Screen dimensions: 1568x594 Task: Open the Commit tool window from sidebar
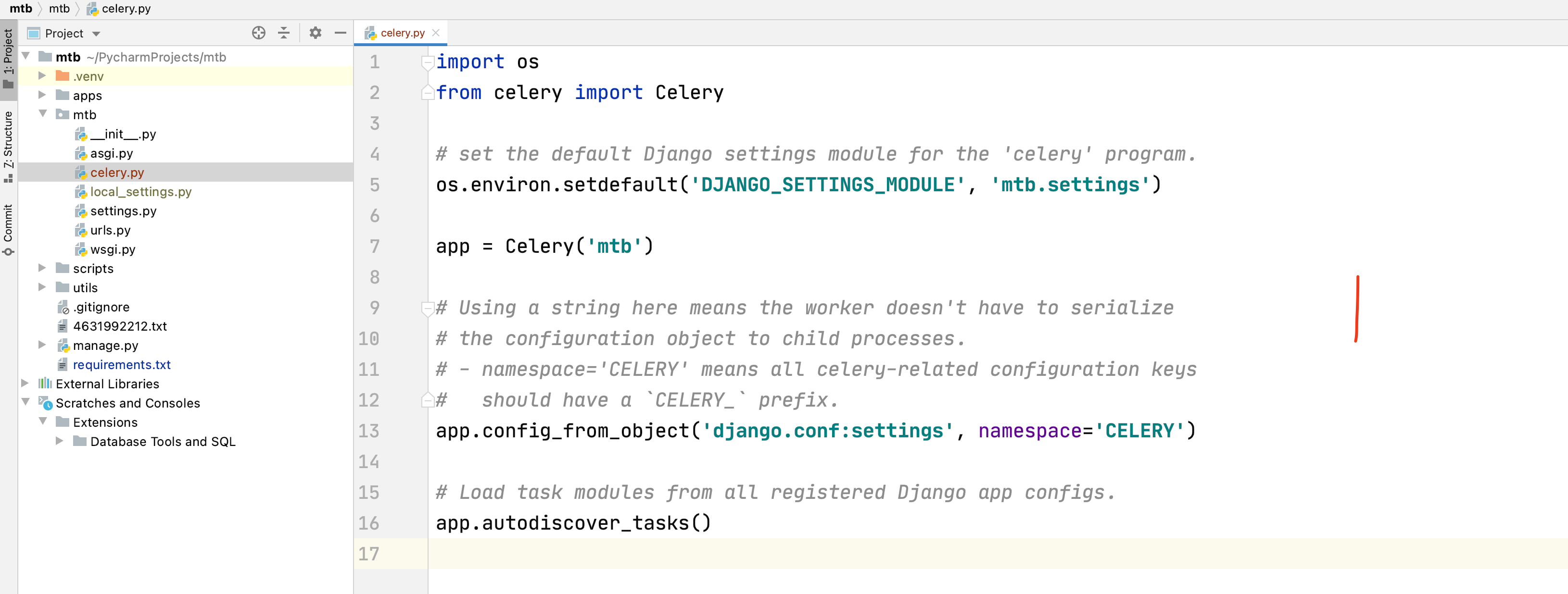tap(8, 229)
